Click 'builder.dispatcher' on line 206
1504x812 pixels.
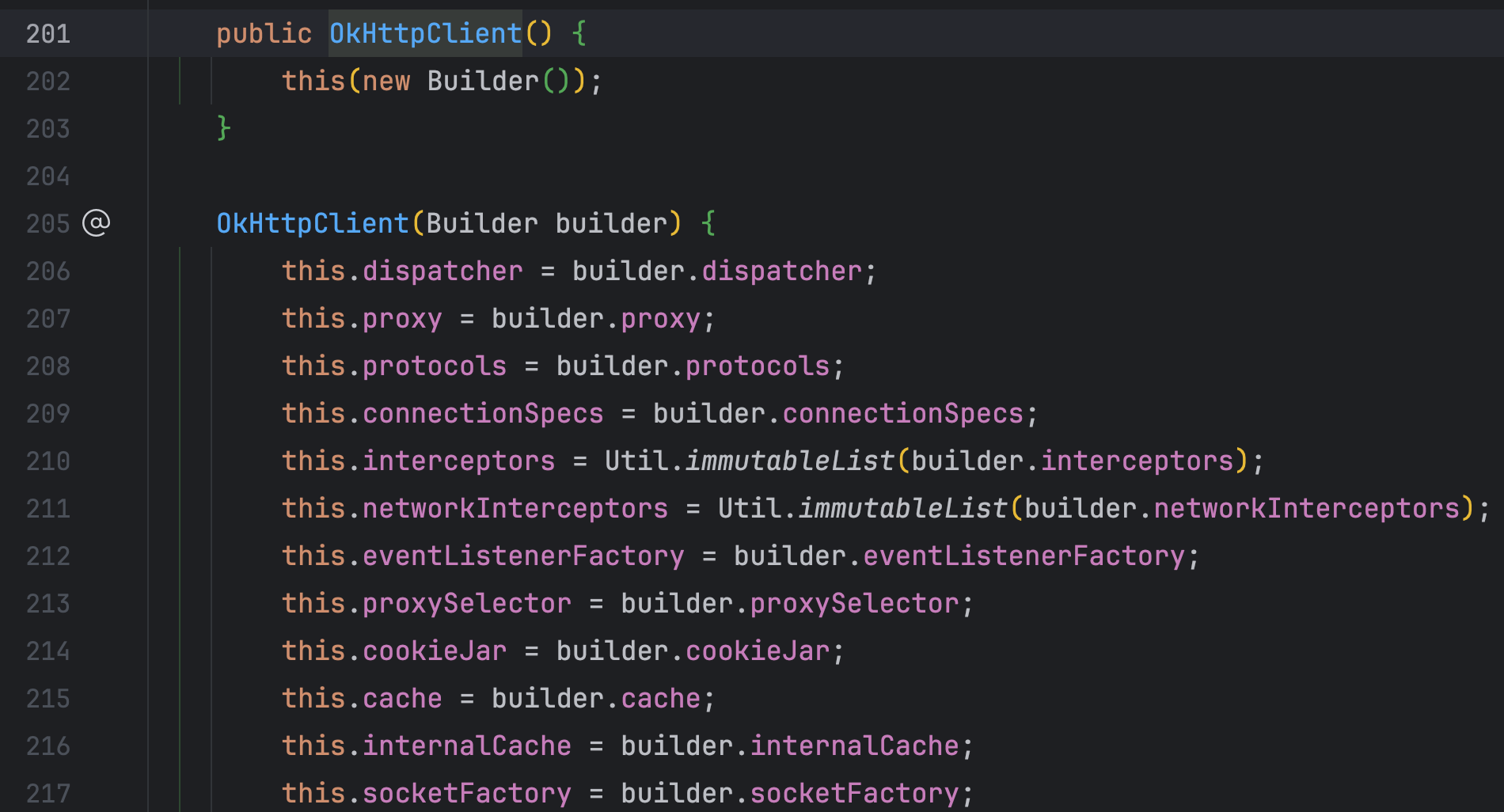click(717, 271)
